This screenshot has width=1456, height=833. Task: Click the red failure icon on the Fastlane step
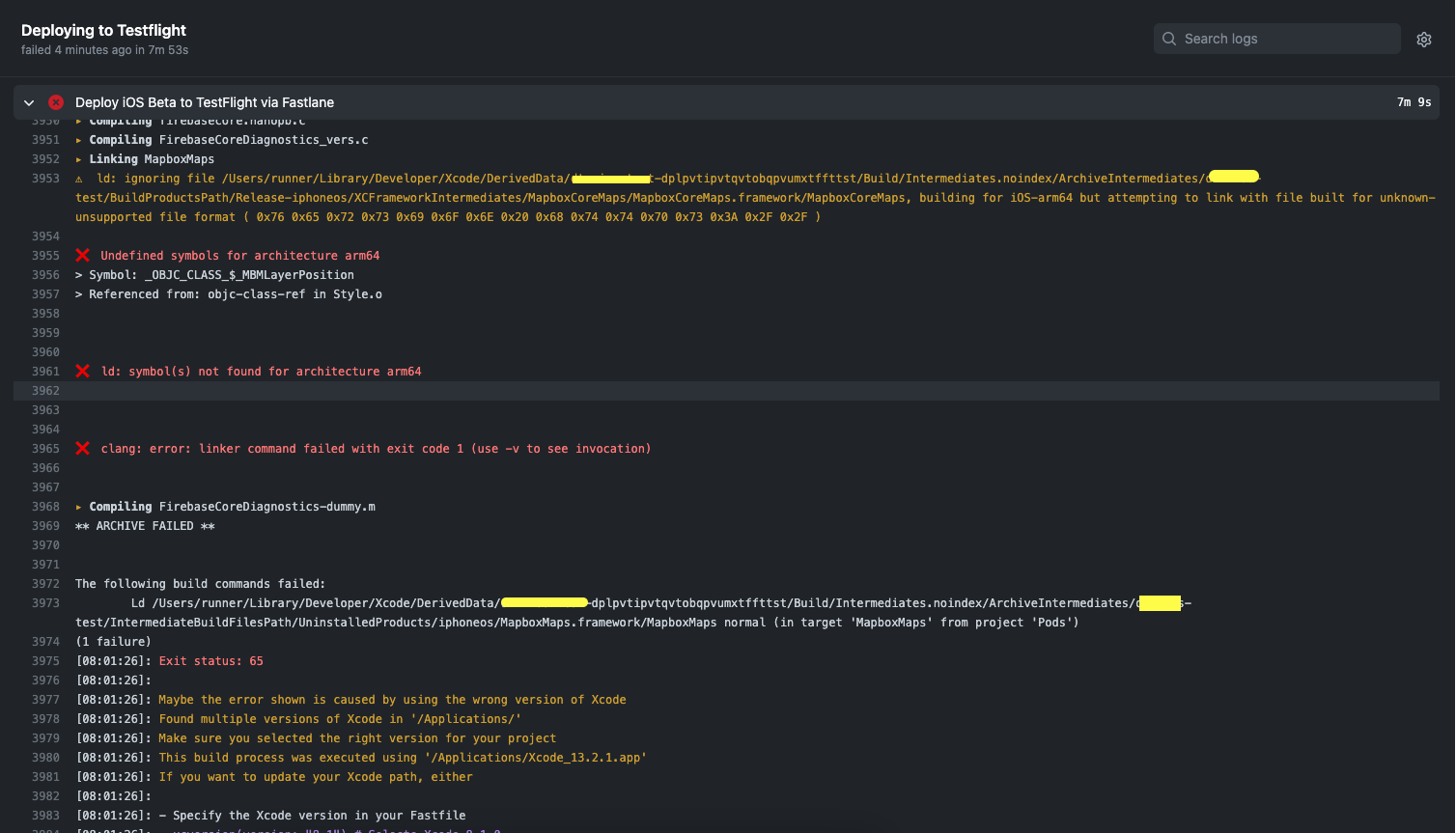pyautogui.click(x=55, y=101)
